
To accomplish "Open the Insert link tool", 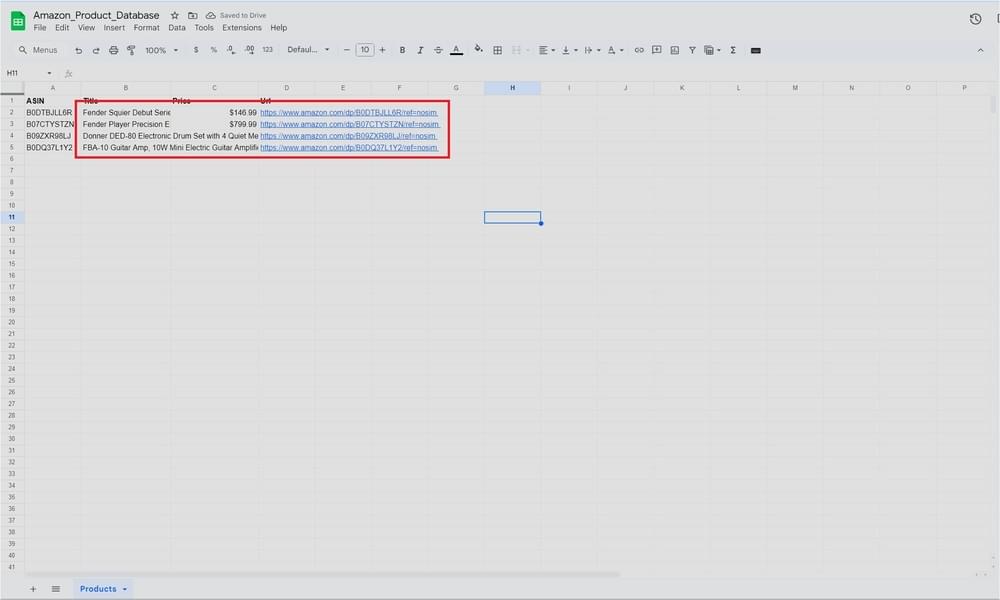I will click(x=639, y=49).
